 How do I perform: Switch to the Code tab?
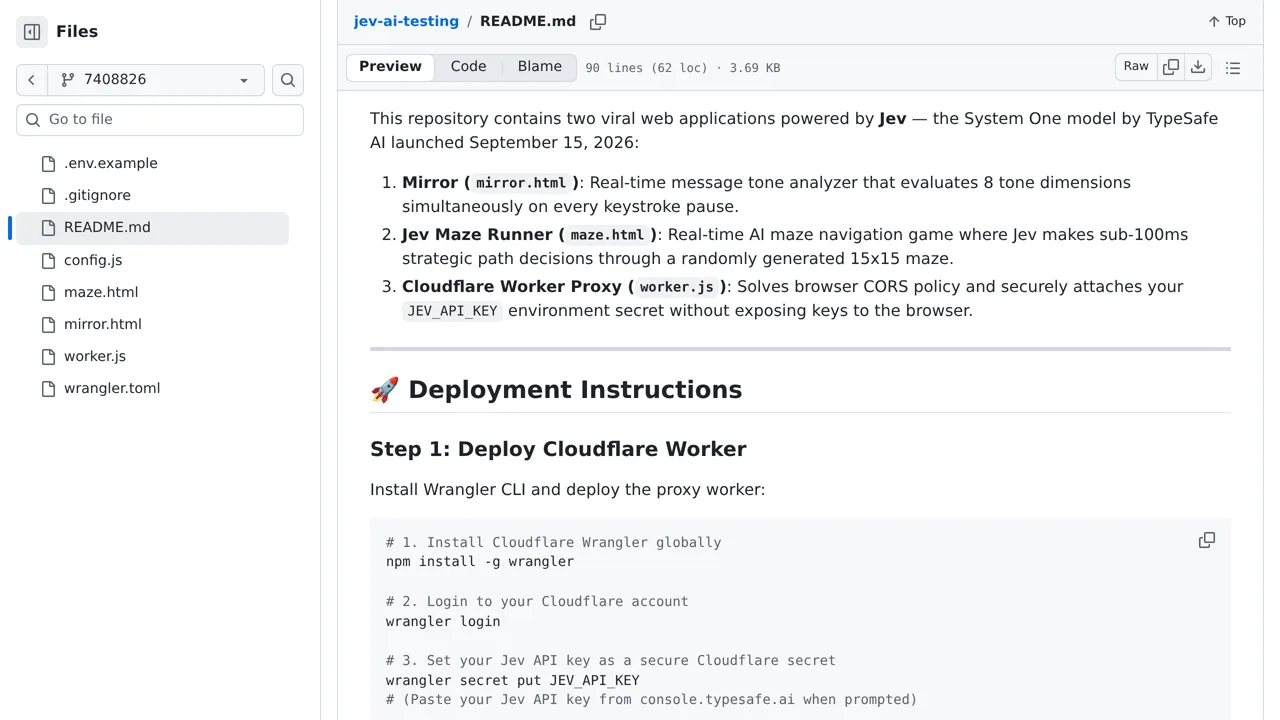click(x=468, y=67)
